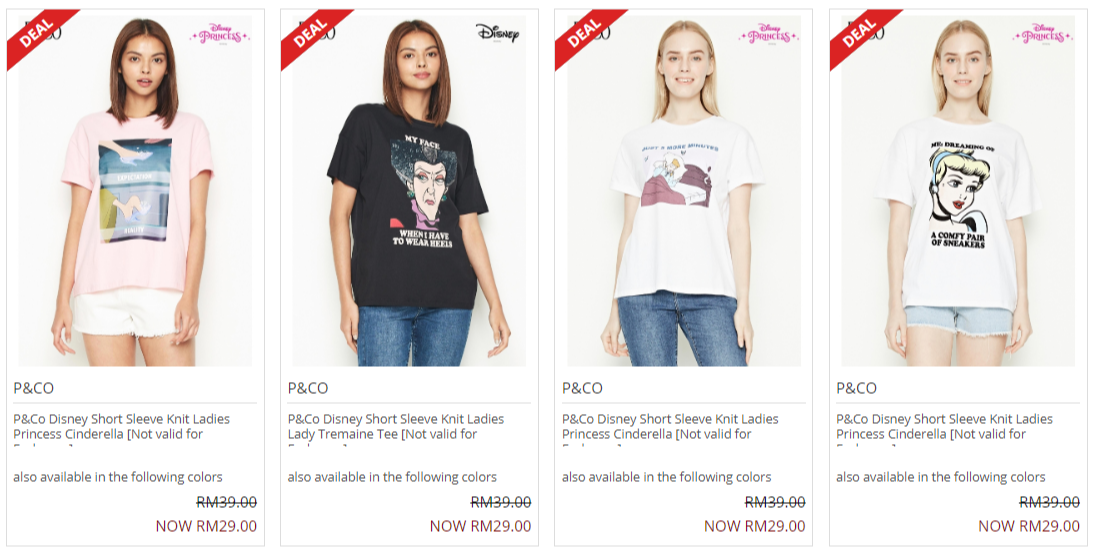Click NOW RM29.00 on the fourth product
Viewport: 1093px width, 555px height.
click(x=1029, y=526)
